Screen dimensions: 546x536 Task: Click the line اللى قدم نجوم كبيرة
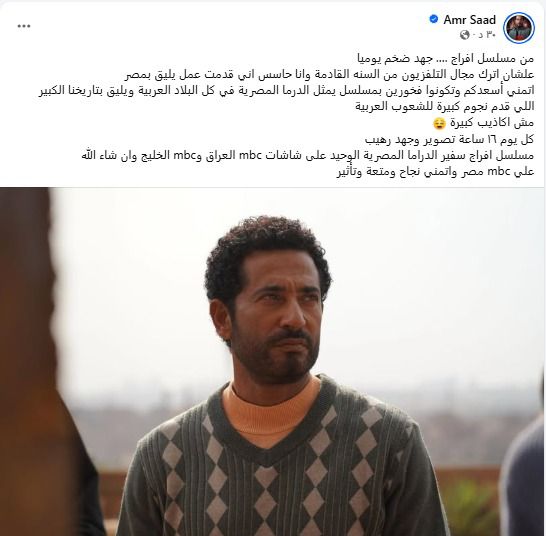444,107
